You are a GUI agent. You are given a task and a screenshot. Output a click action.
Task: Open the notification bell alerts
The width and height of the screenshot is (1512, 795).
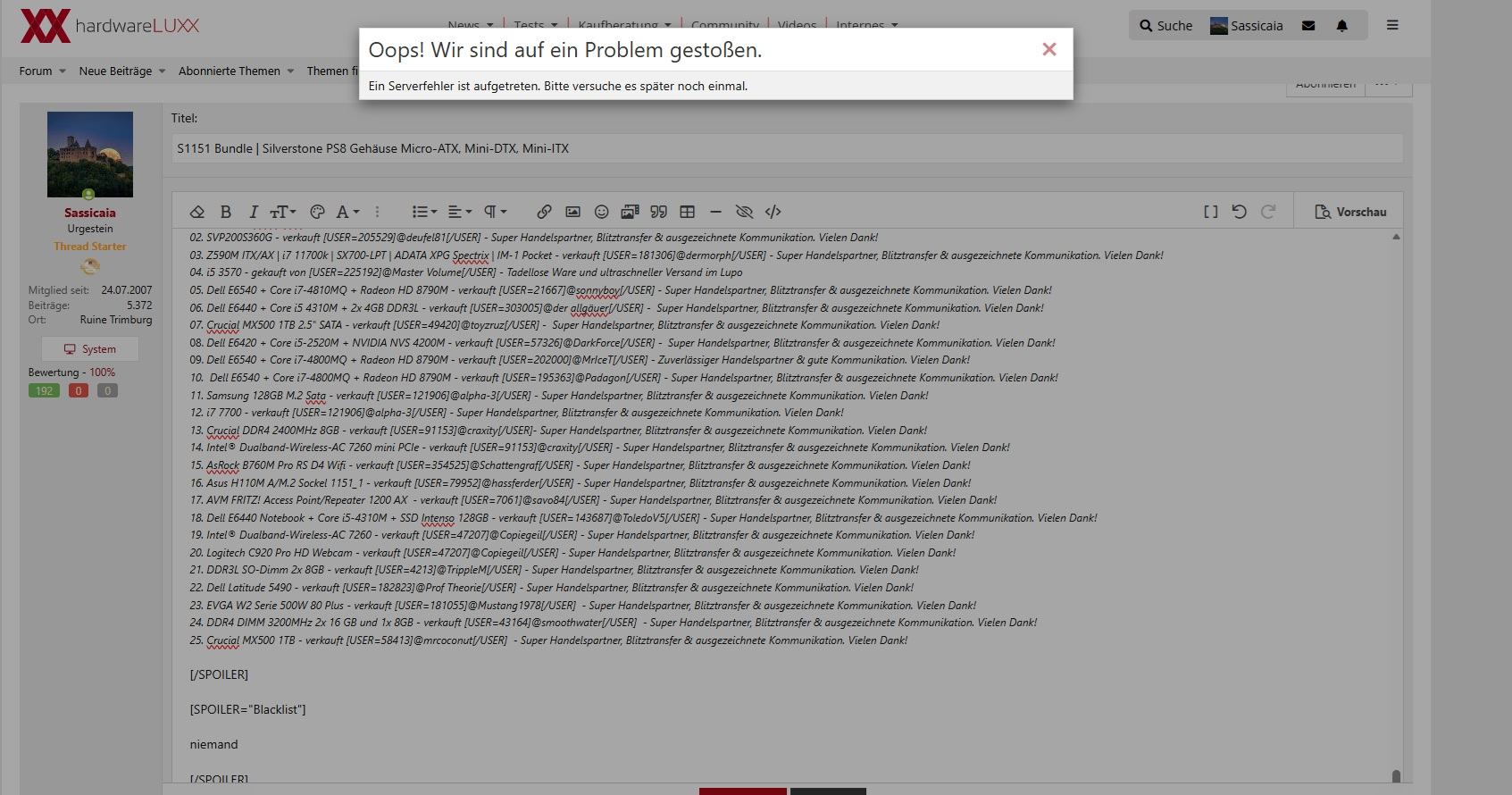pyautogui.click(x=1341, y=26)
